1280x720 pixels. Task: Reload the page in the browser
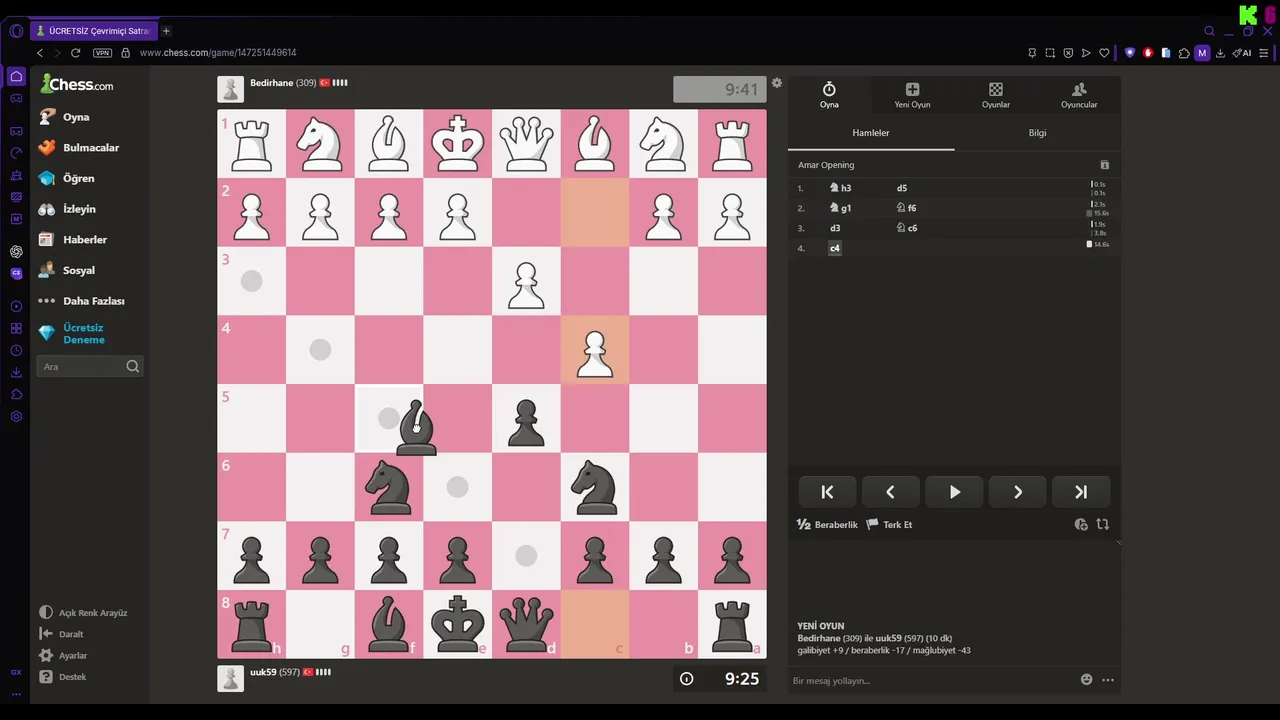tap(75, 53)
